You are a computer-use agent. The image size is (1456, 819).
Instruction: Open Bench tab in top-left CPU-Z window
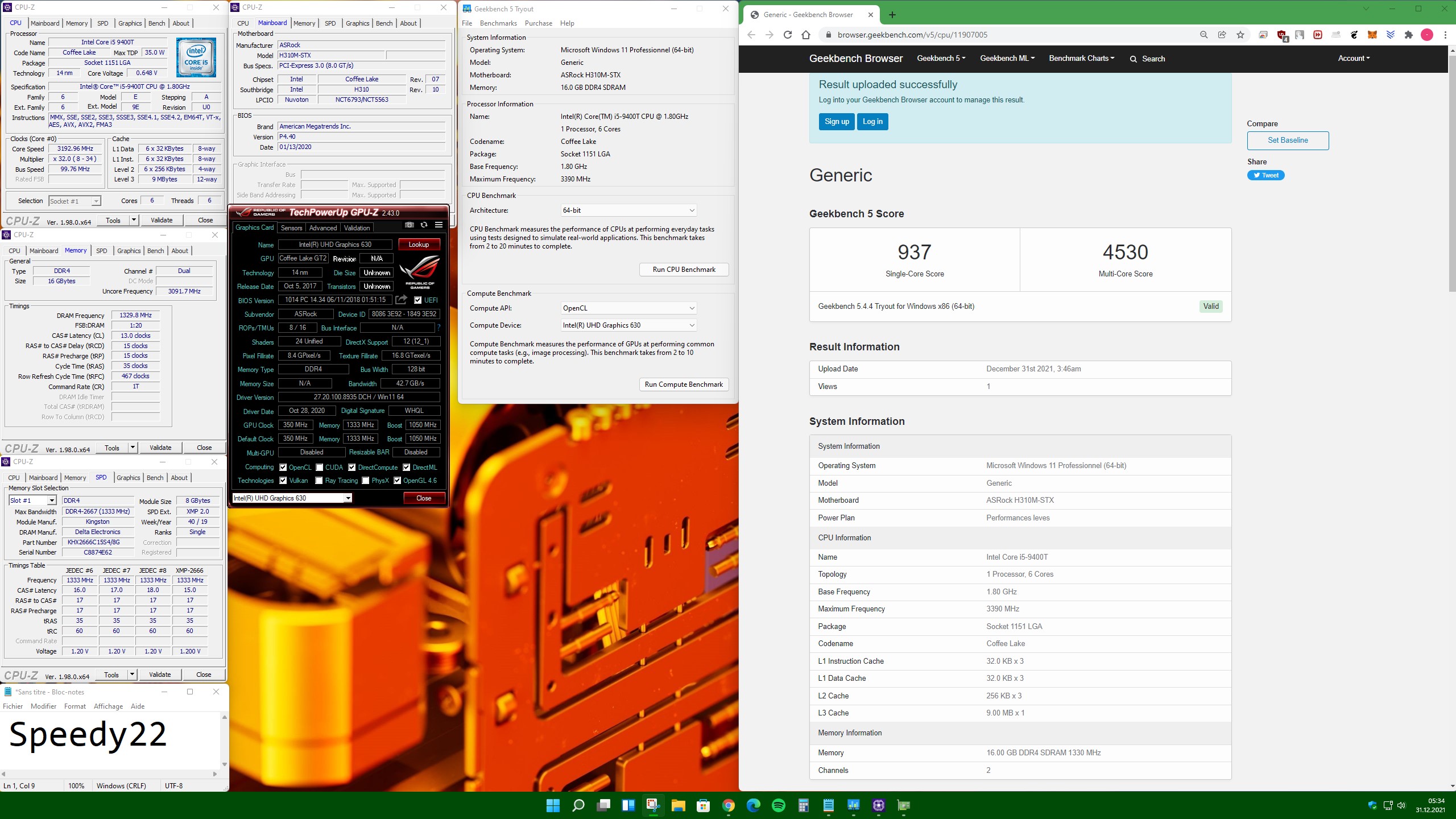pos(157,23)
